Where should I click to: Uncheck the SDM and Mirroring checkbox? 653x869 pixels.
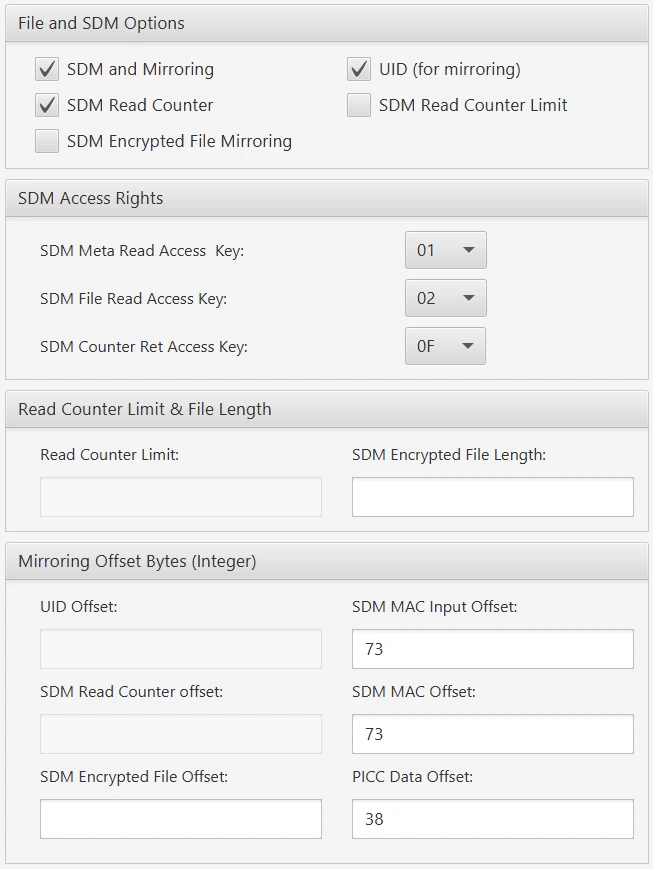47,70
